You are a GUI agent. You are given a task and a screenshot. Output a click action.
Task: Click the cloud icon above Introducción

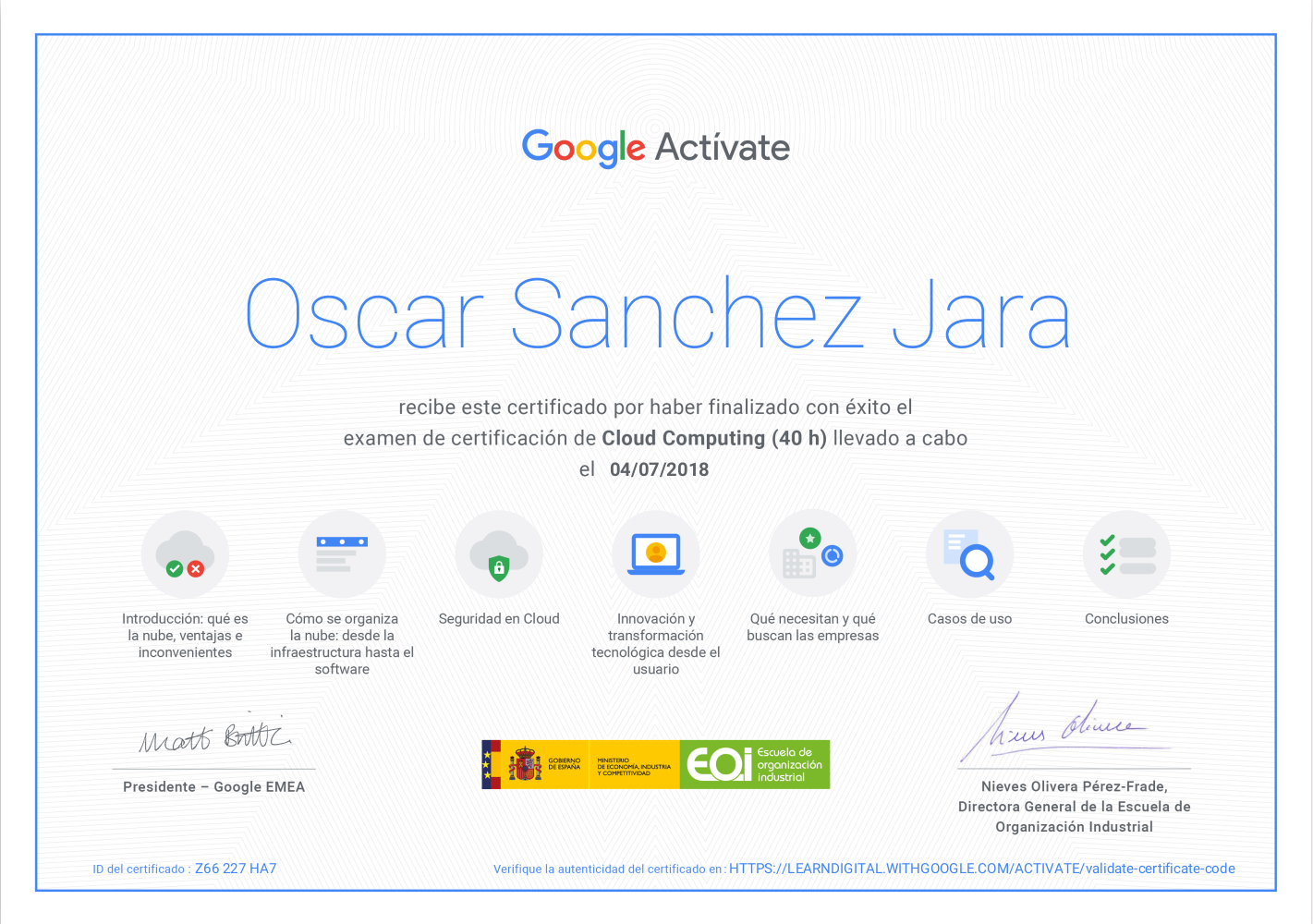tap(185, 554)
